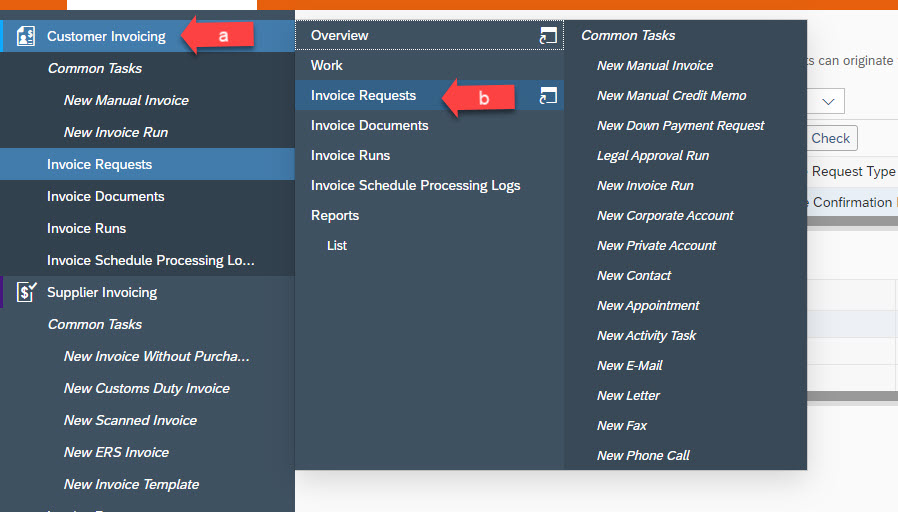This screenshot has width=898, height=512.
Task: Click New E-Mail
Action: click(x=630, y=365)
